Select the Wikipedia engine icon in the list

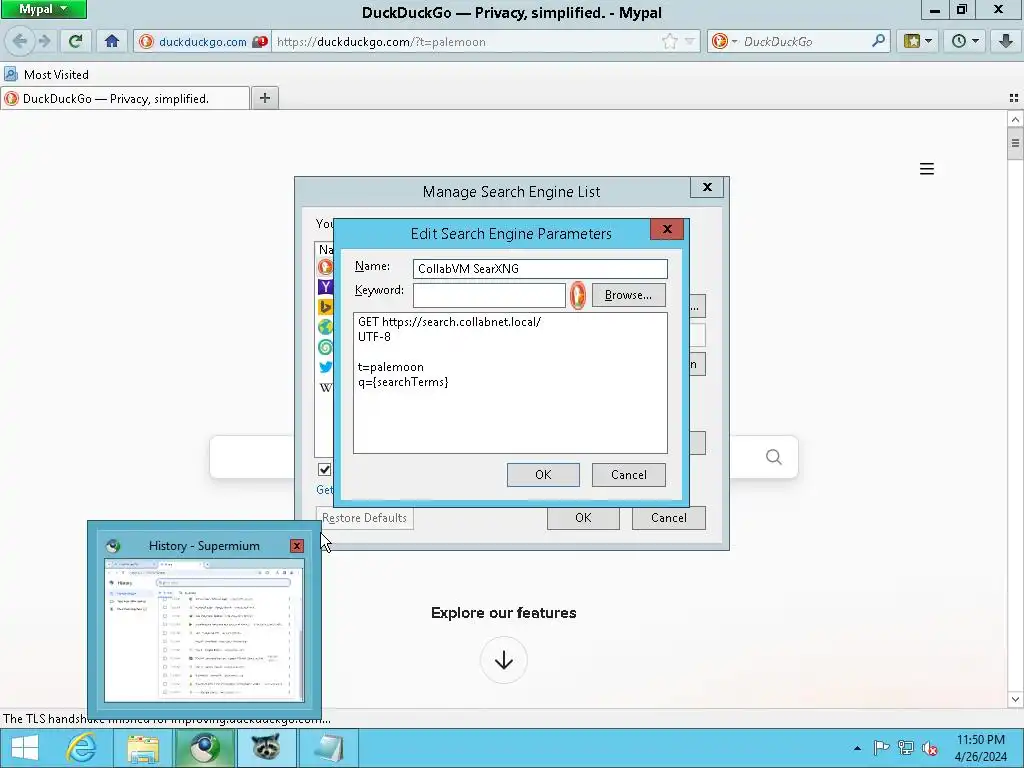coord(325,387)
